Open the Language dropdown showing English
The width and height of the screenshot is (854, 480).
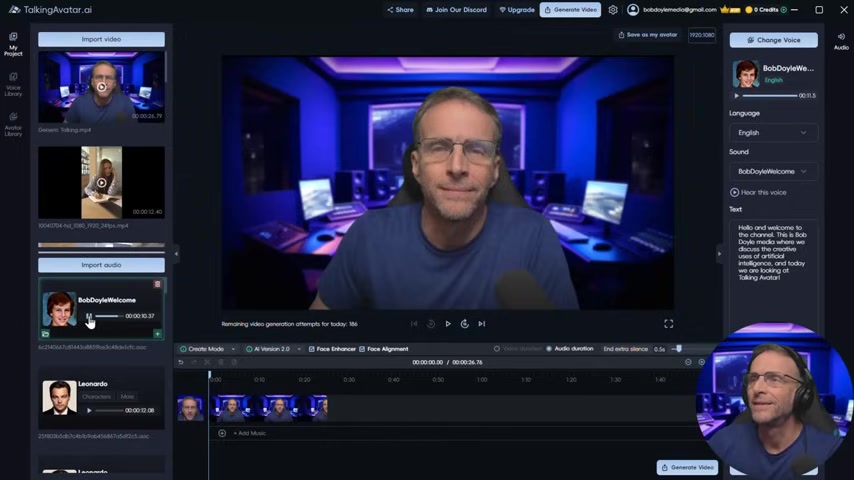(x=772, y=132)
